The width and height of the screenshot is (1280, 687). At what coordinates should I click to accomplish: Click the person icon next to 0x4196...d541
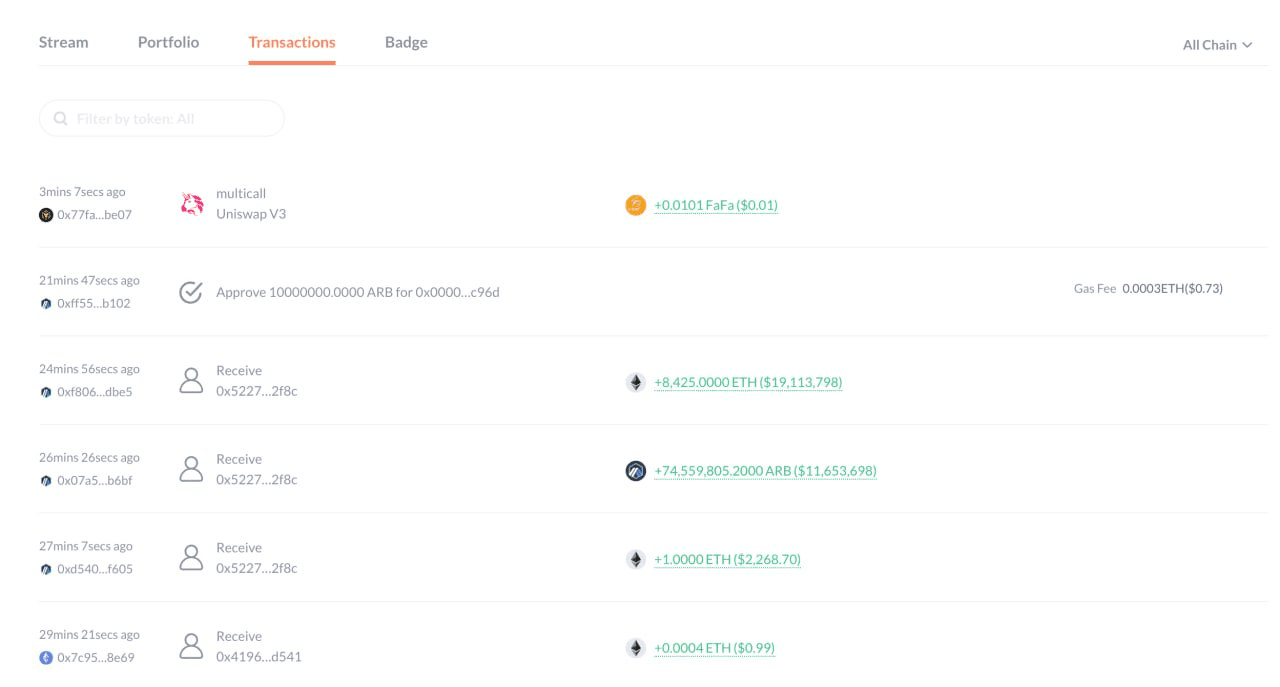[191, 647]
